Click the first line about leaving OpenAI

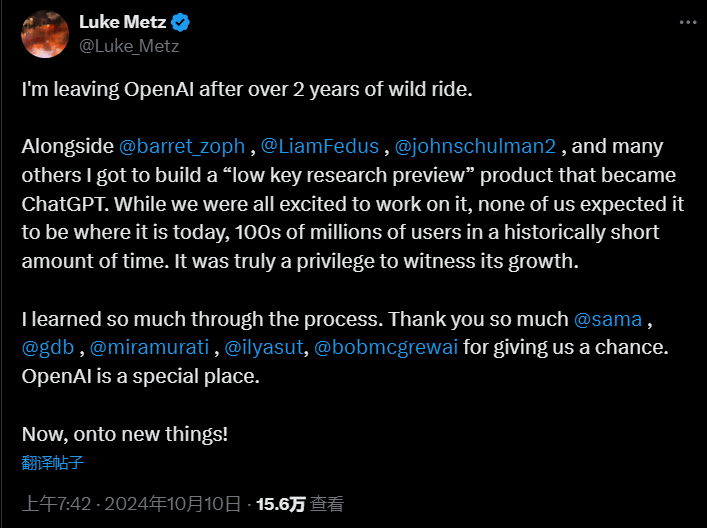point(247,89)
